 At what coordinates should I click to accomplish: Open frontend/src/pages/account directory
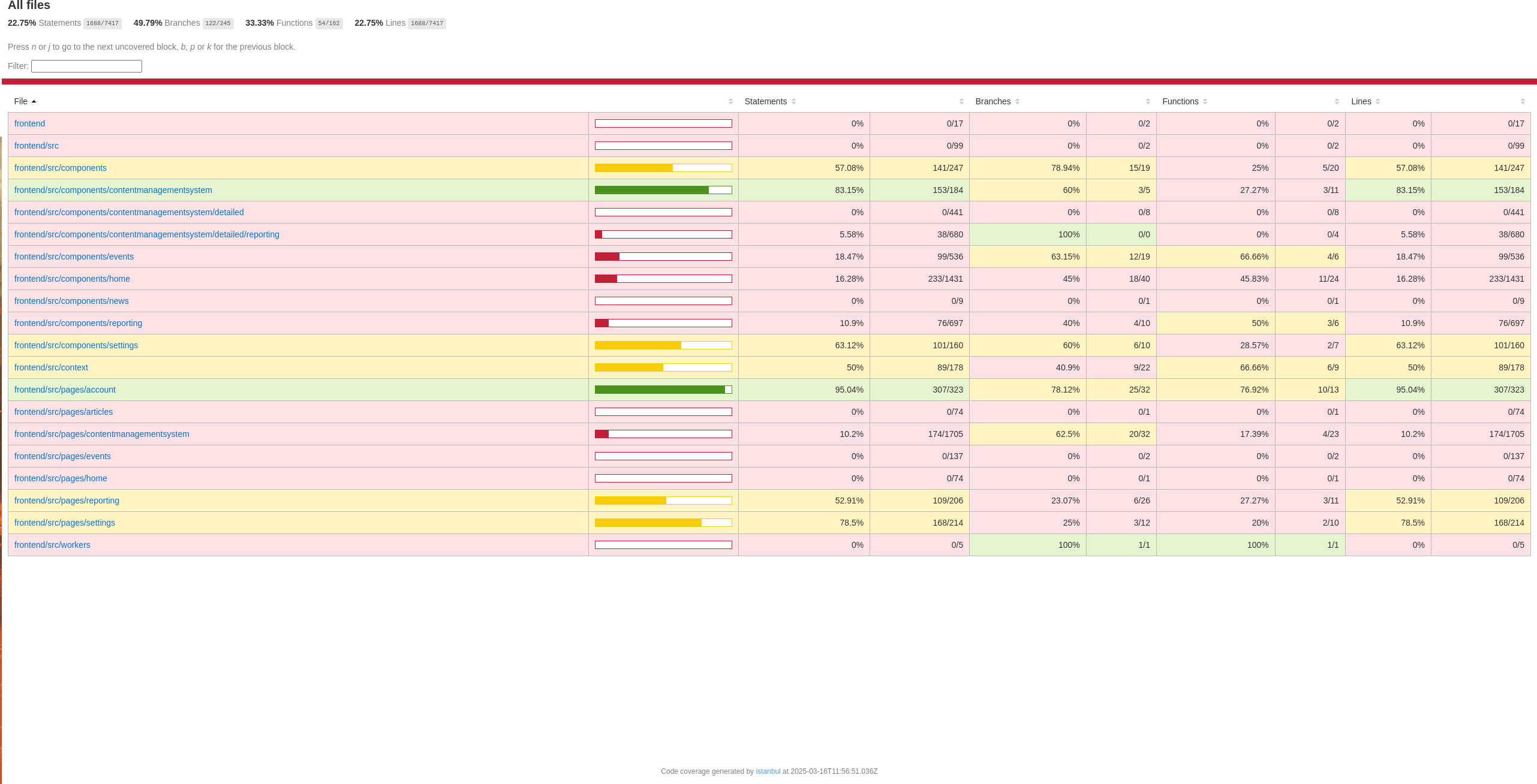(x=65, y=390)
